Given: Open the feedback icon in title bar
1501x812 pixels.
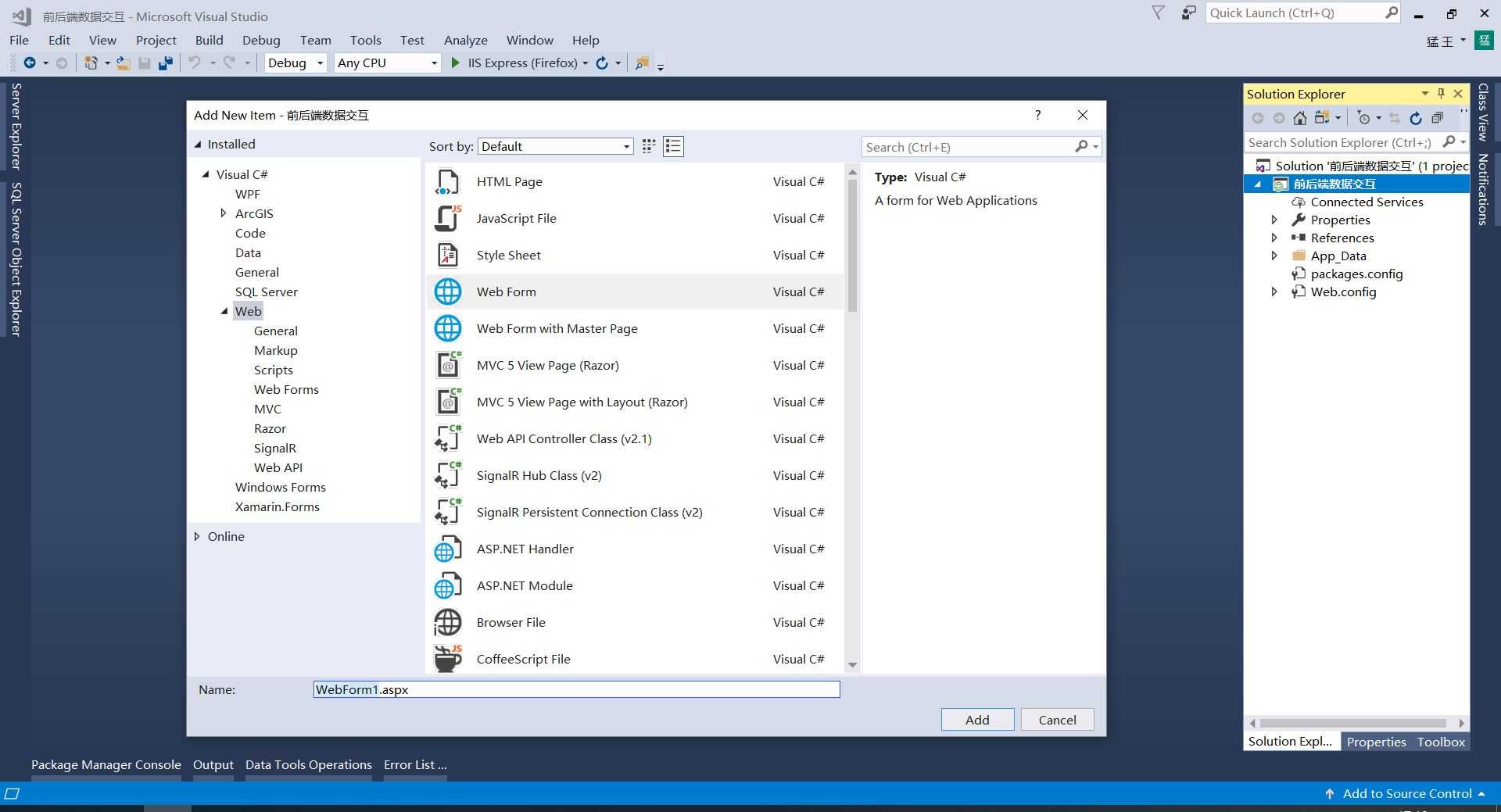Looking at the screenshot, I should (1188, 13).
